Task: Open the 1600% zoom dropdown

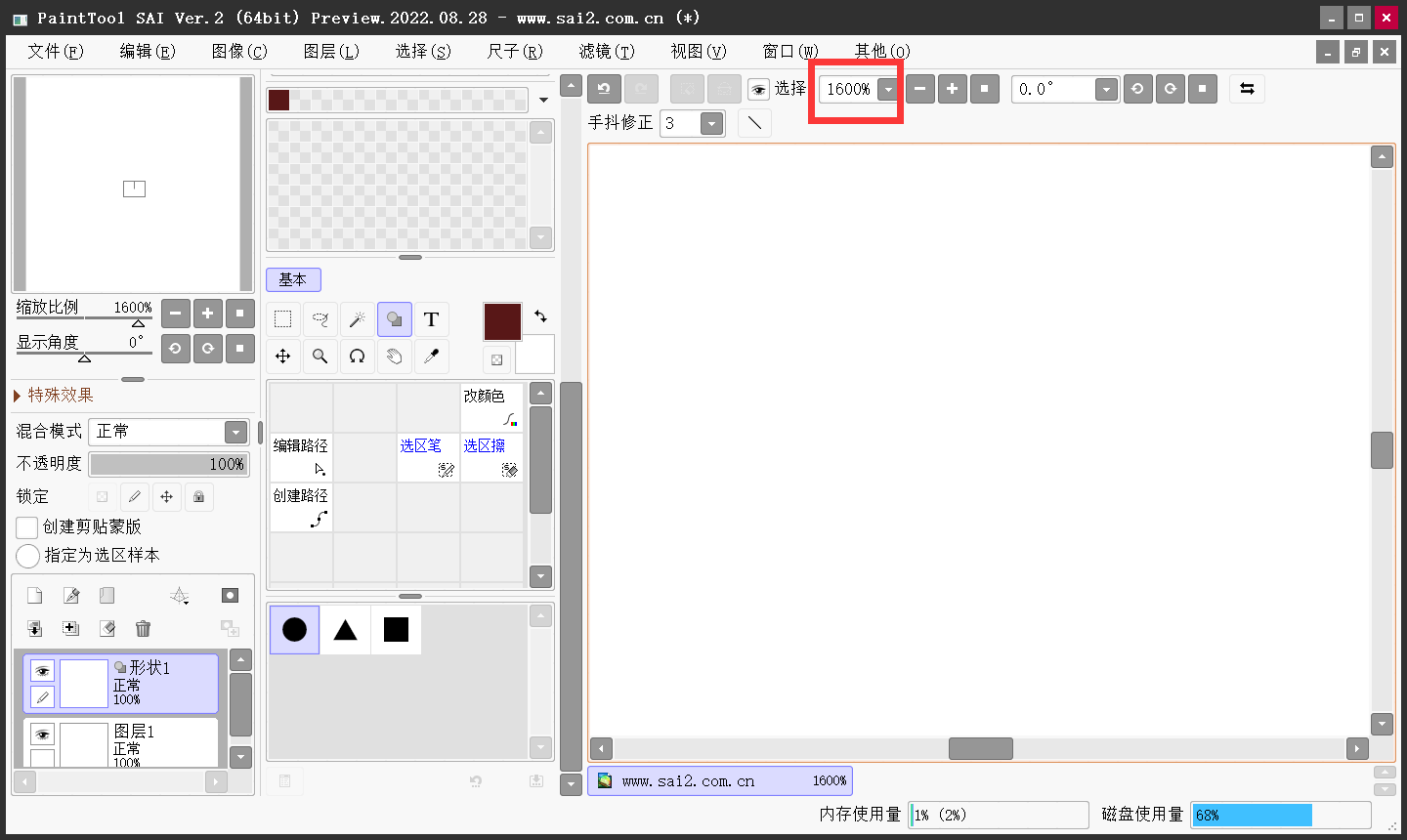Action: point(888,90)
